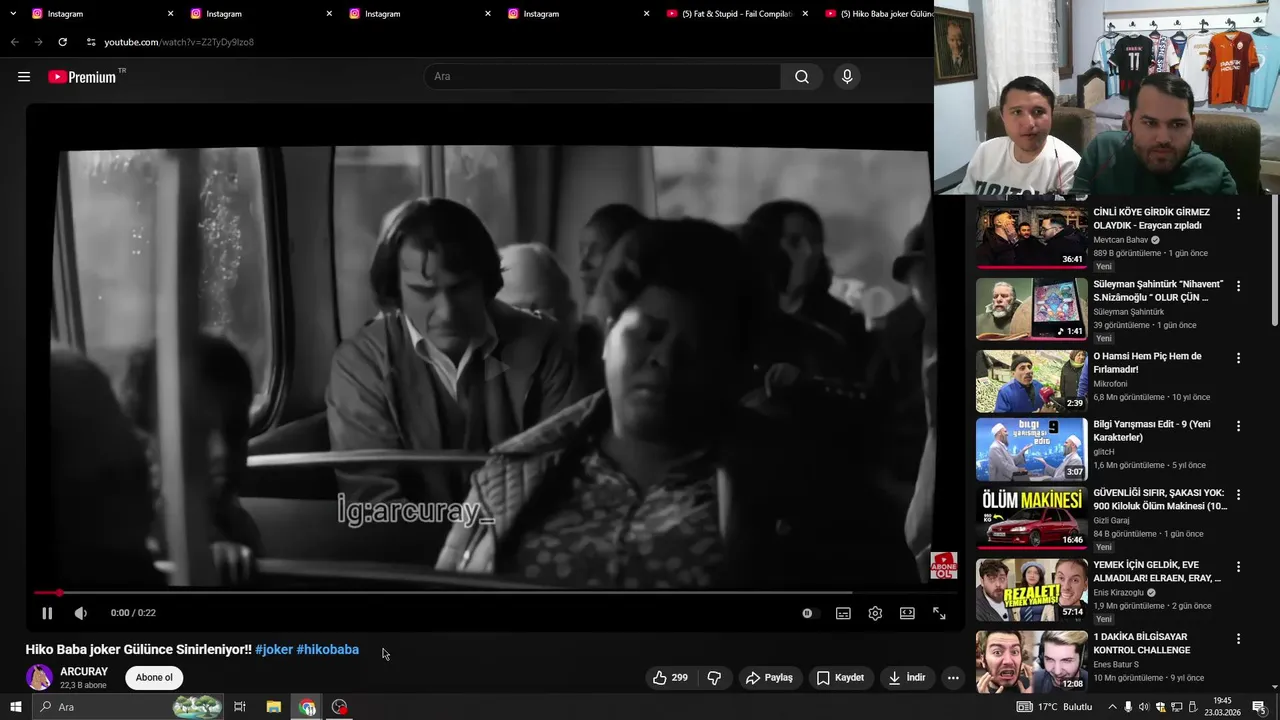
Task: Enter full screen mode
Action: 939,613
